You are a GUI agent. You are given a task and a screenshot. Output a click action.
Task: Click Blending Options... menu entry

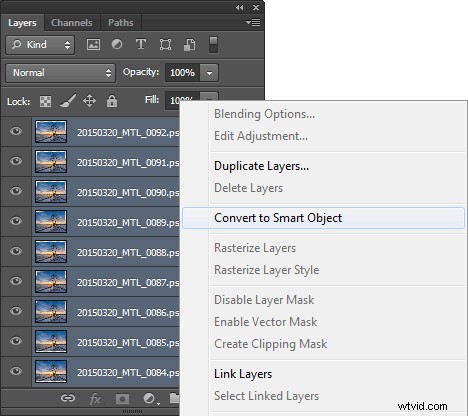[x=264, y=114]
